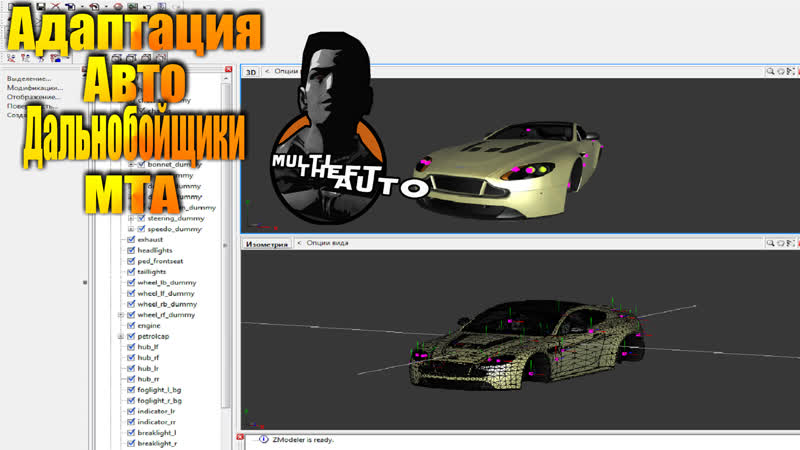The width and height of the screenshot is (800, 450).
Task: Toggle visibility checkbox for headlights
Action: [x=131, y=250]
